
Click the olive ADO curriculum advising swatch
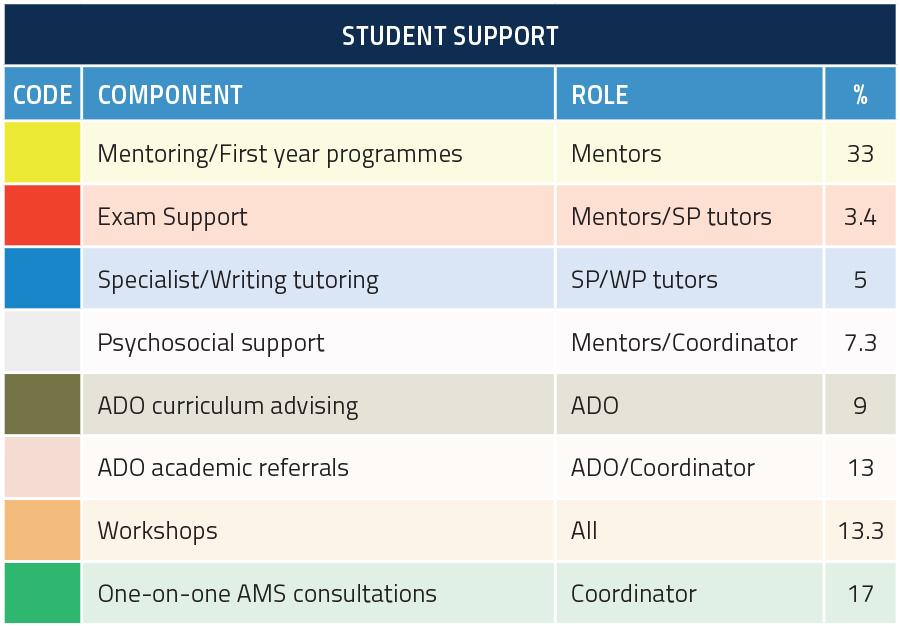(x=42, y=404)
